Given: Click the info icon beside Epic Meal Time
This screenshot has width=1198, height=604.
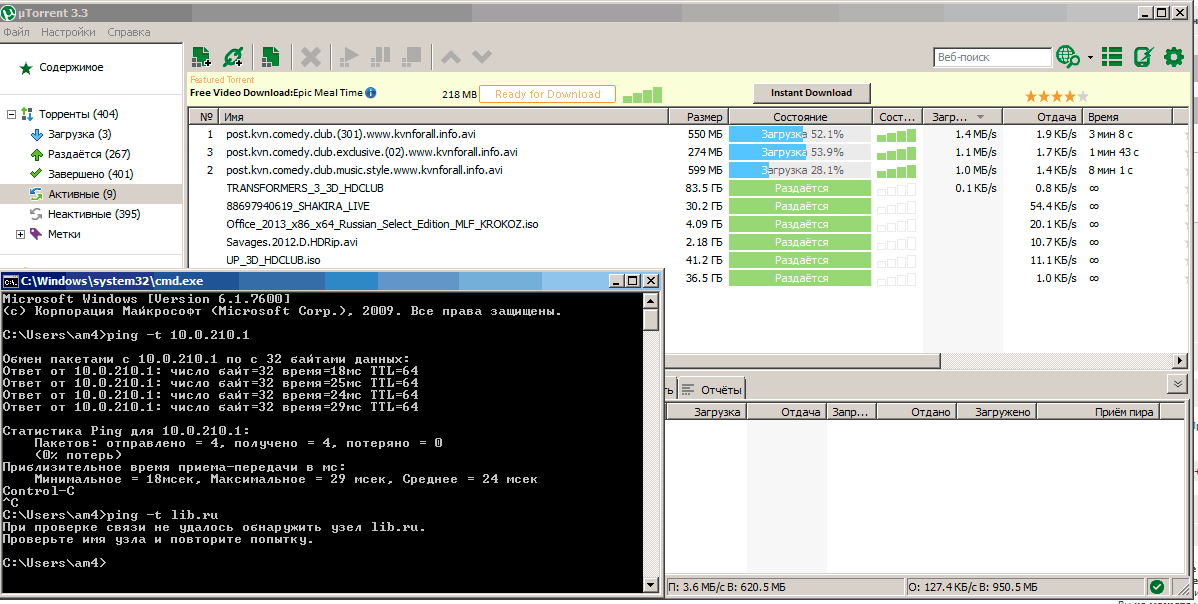Looking at the screenshot, I should (x=371, y=93).
